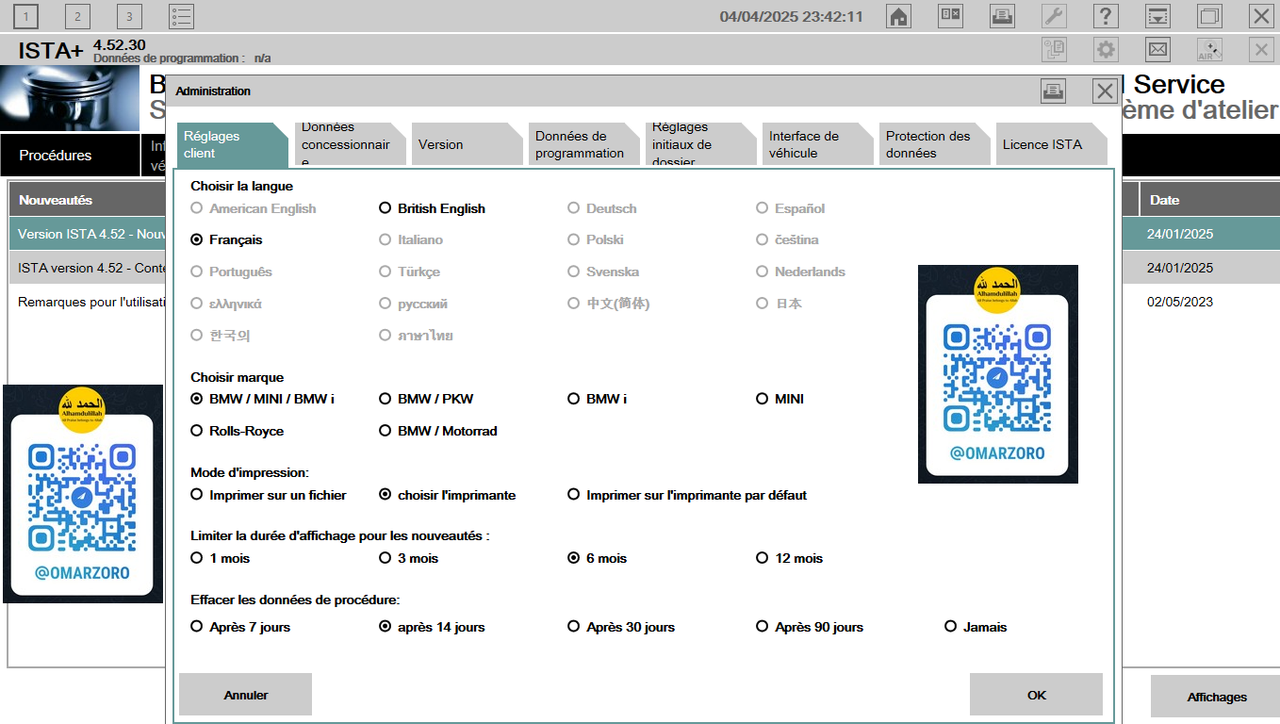
Task: Click the Annuler button
Action: [246, 694]
